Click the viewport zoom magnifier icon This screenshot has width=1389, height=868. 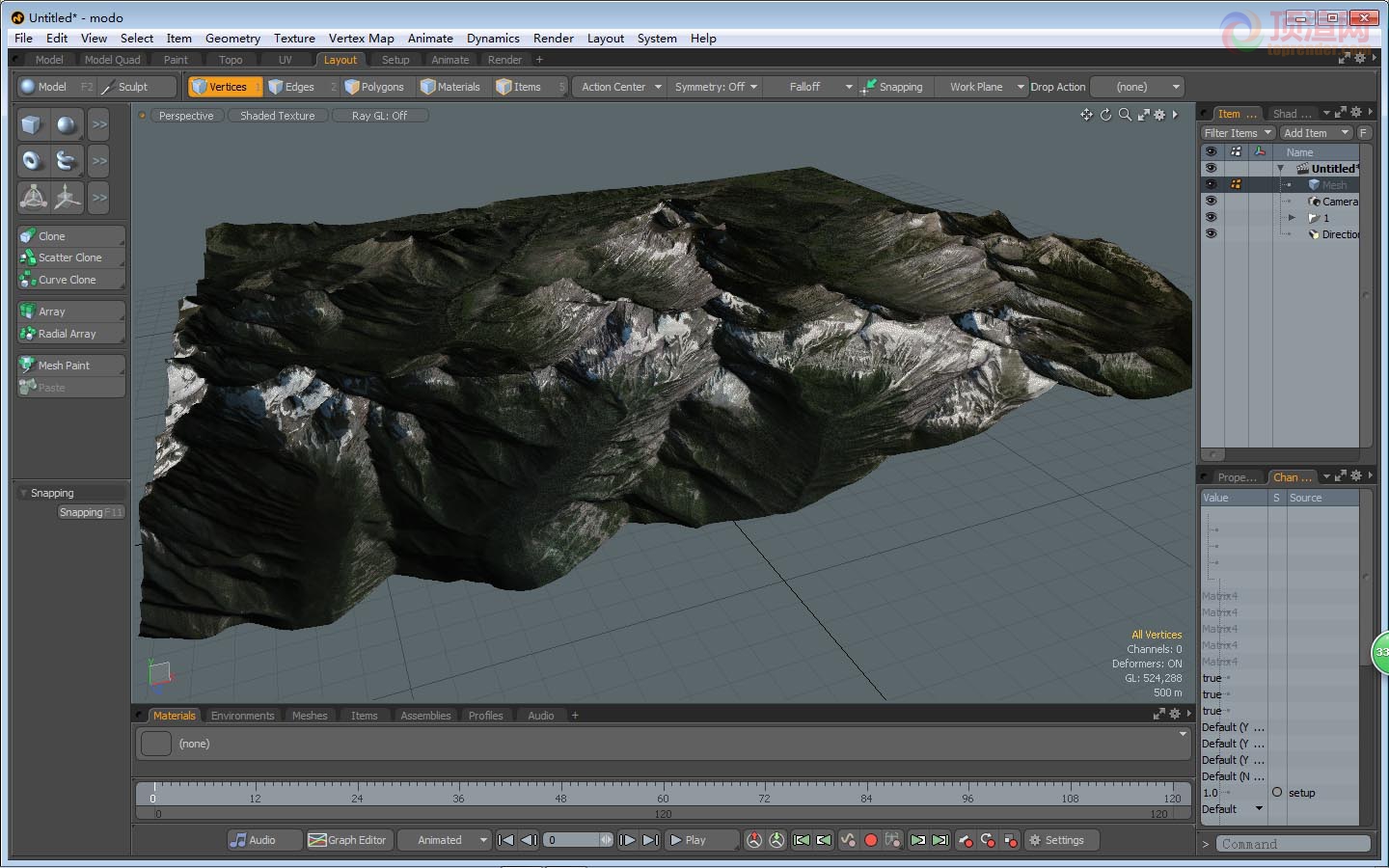[1125, 115]
